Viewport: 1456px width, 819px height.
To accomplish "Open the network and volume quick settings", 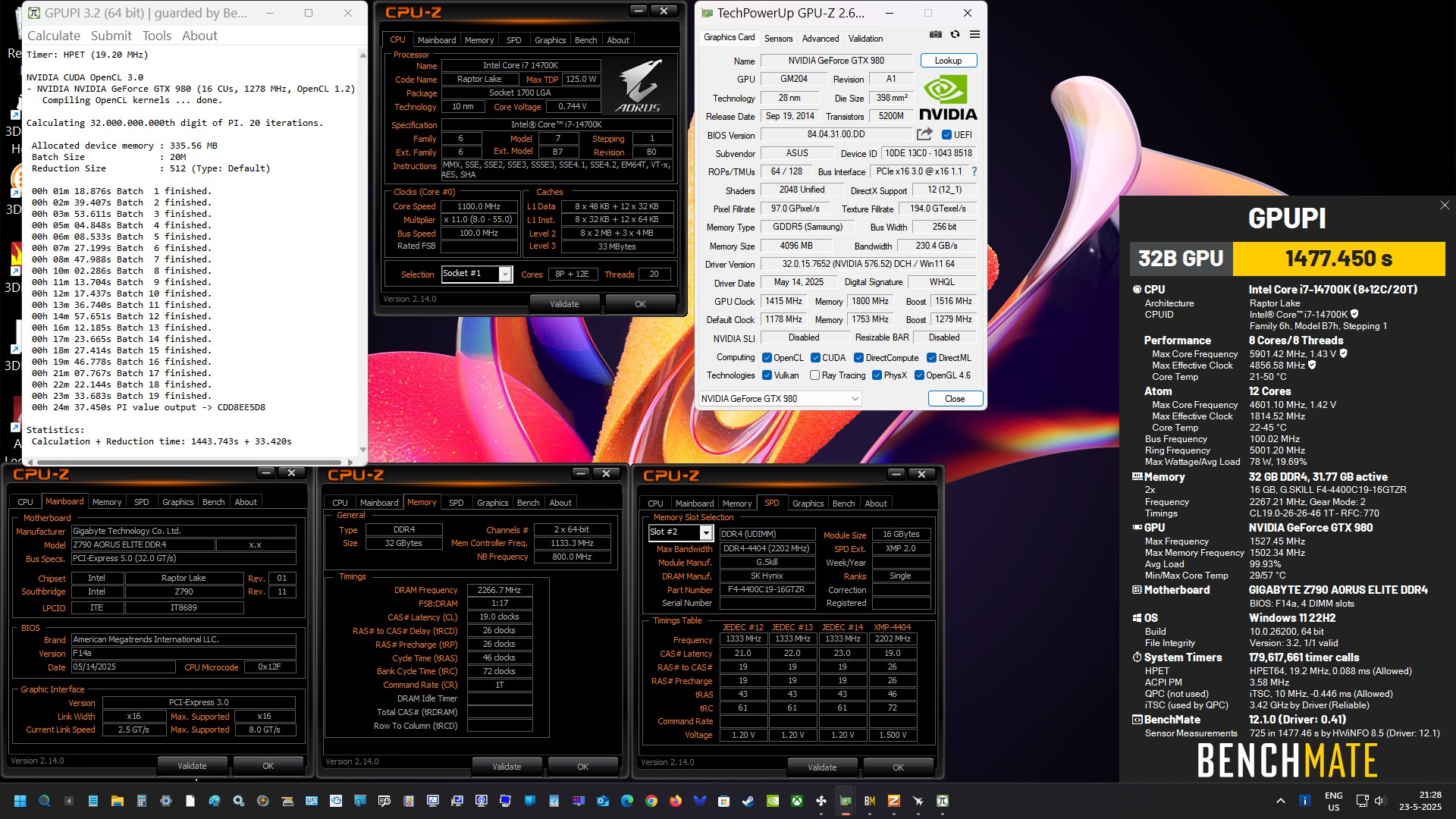I will (1370, 801).
